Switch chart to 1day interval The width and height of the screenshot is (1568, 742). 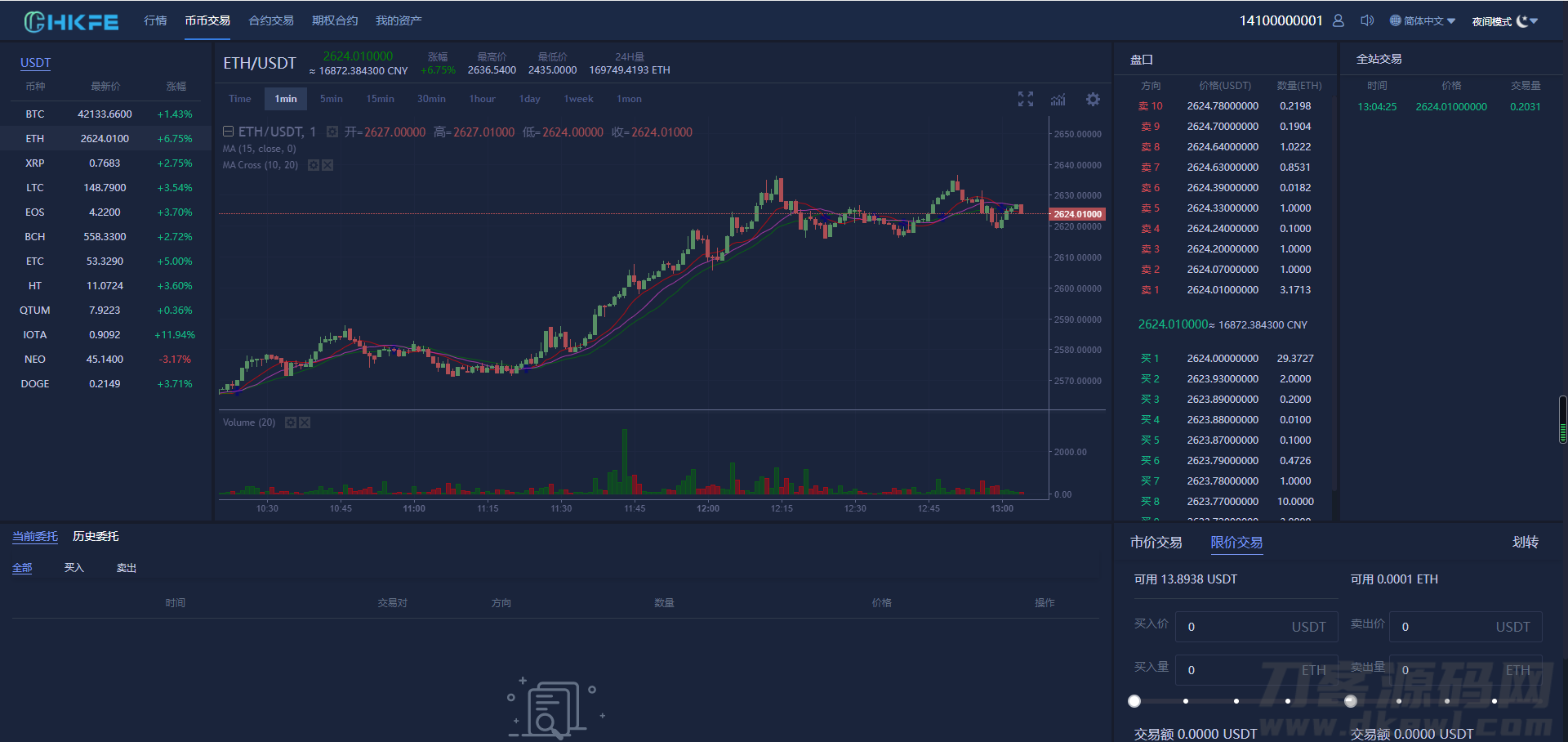pyautogui.click(x=529, y=99)
